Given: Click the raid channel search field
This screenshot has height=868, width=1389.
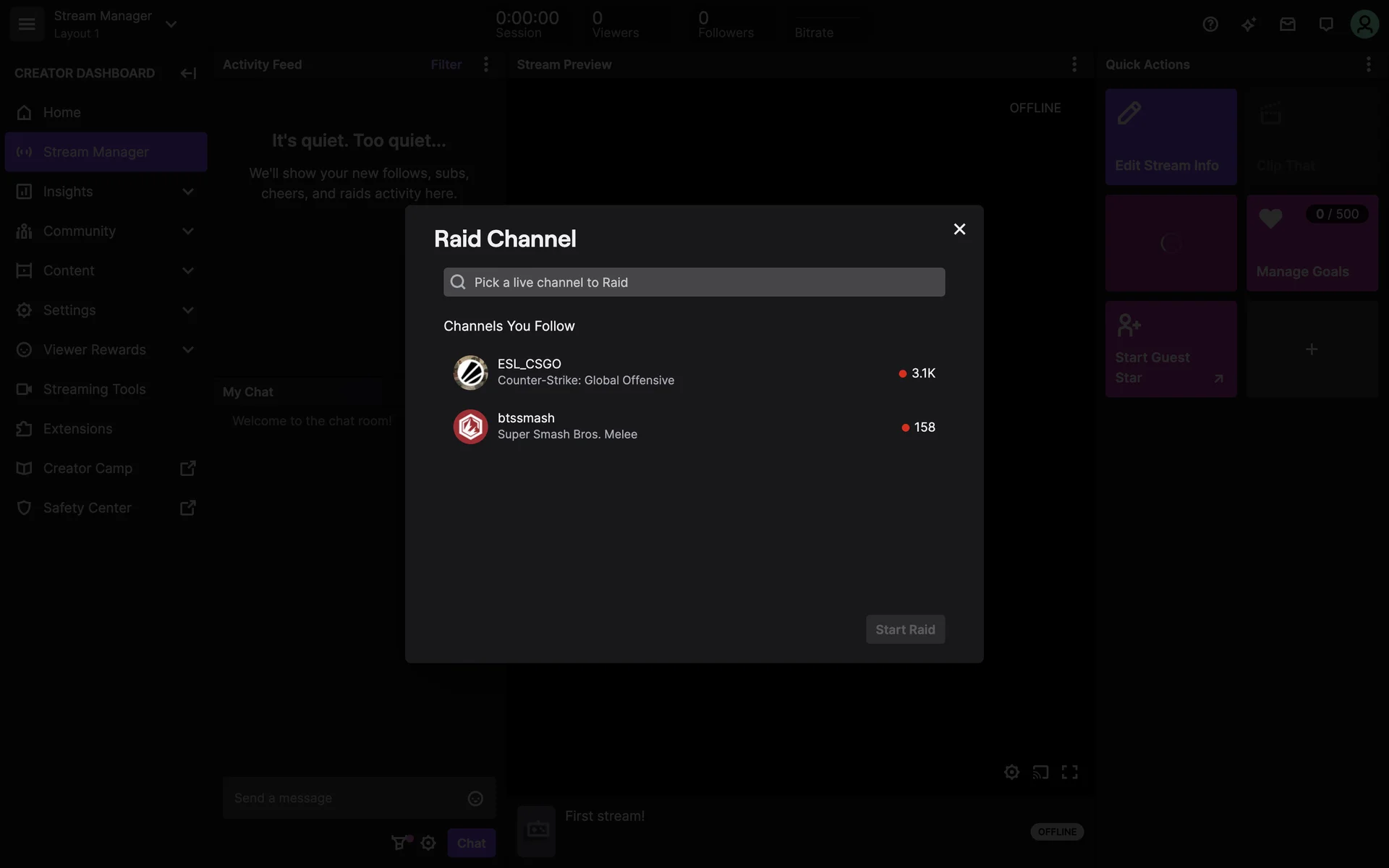Looking at the screenshot, I should [694, 282].
